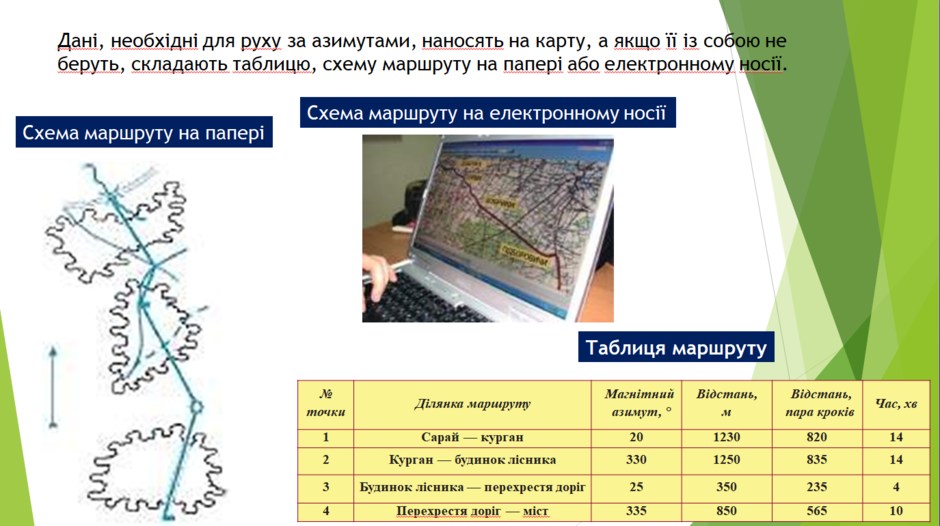This screenshot has height=526, width=940.
Task: Click step-pairs value 820
Action: click(x=817, y=437)
